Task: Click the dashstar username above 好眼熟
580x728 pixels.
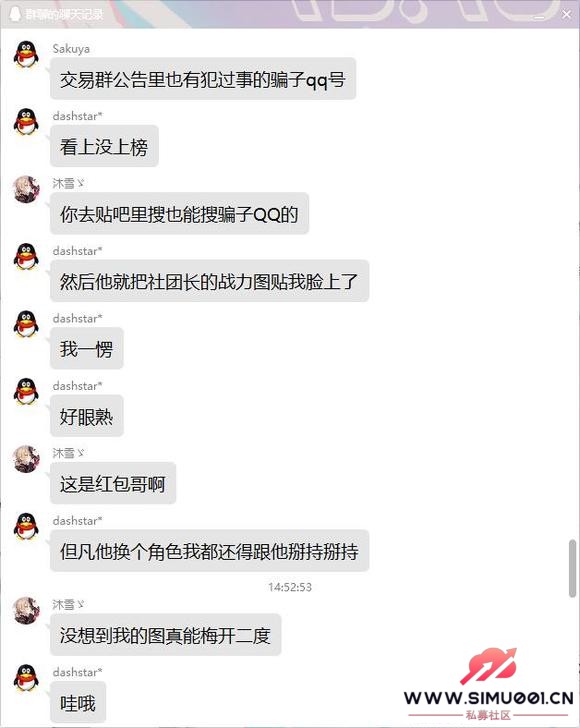Action: (77, 386)
